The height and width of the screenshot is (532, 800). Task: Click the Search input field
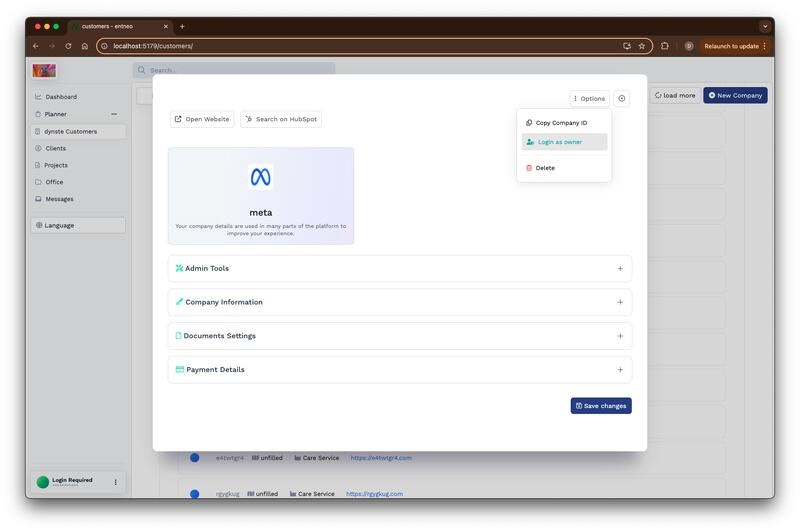[234, 70]
